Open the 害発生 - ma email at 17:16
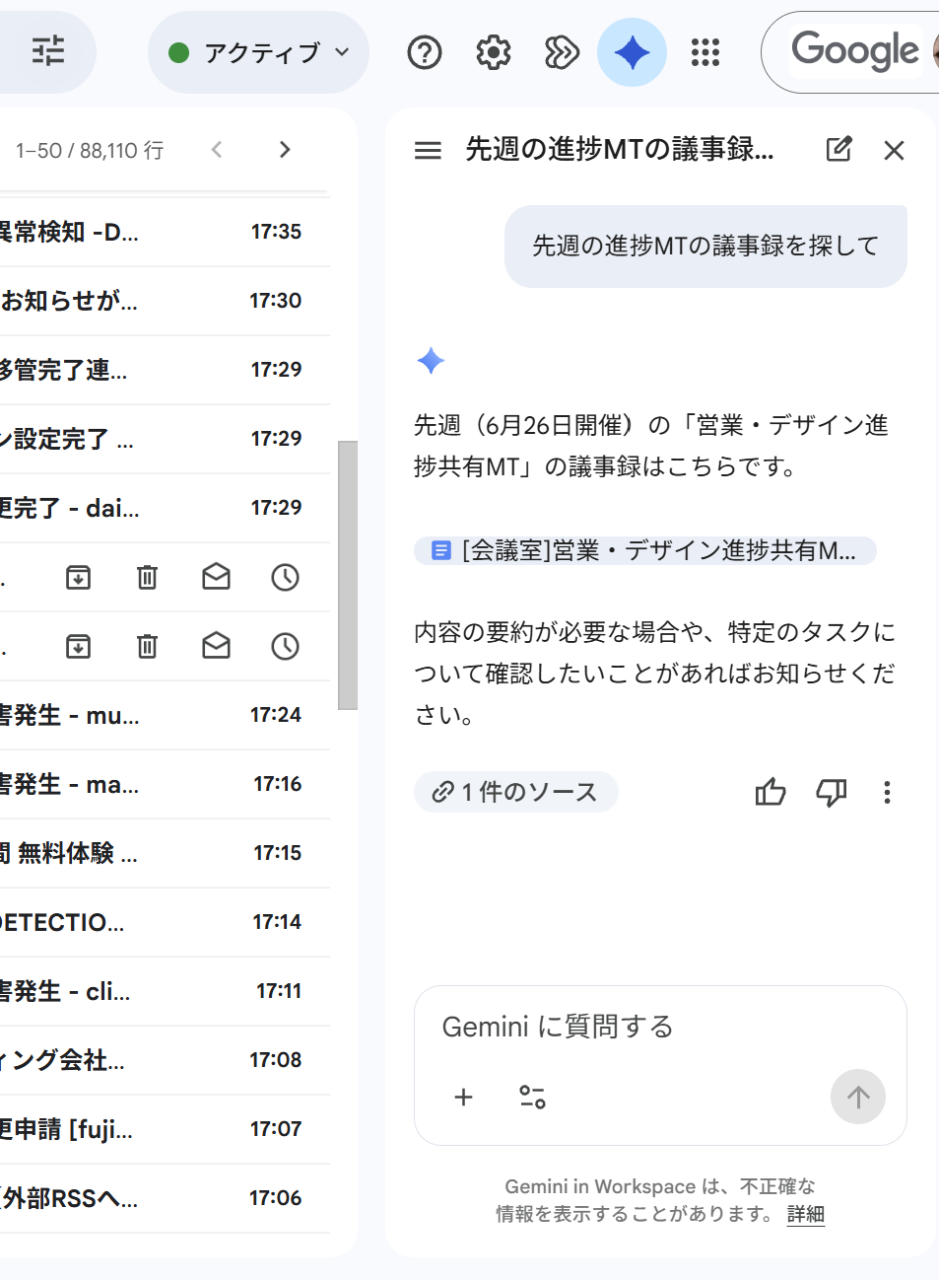The height and width of the screenshot is (1280, 939). tap(165, 784)
